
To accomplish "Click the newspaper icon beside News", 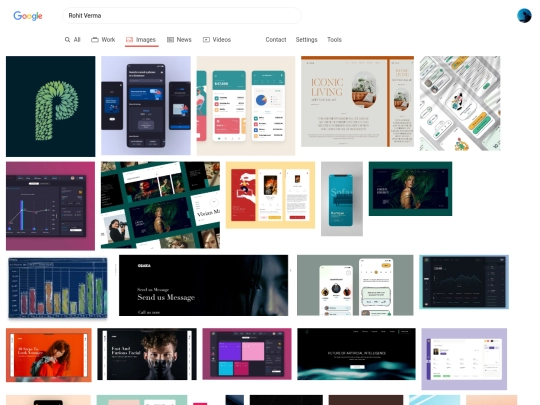I will click(170, 40).
